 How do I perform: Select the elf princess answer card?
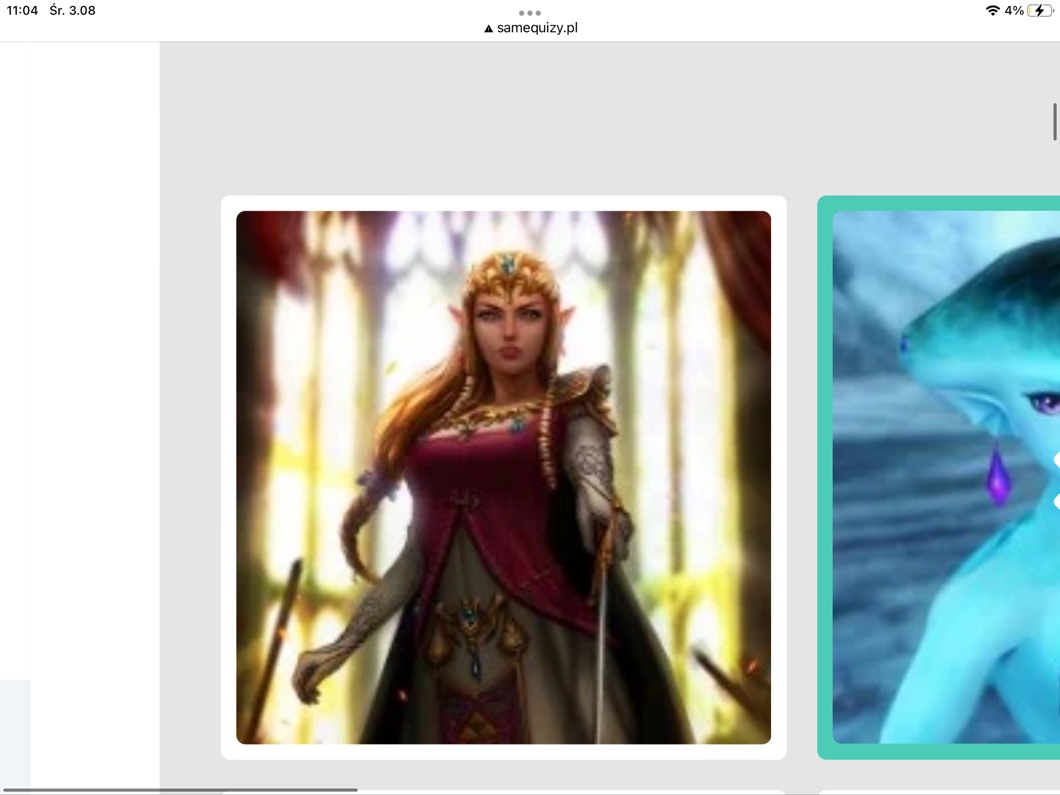(x=503, y=477)
